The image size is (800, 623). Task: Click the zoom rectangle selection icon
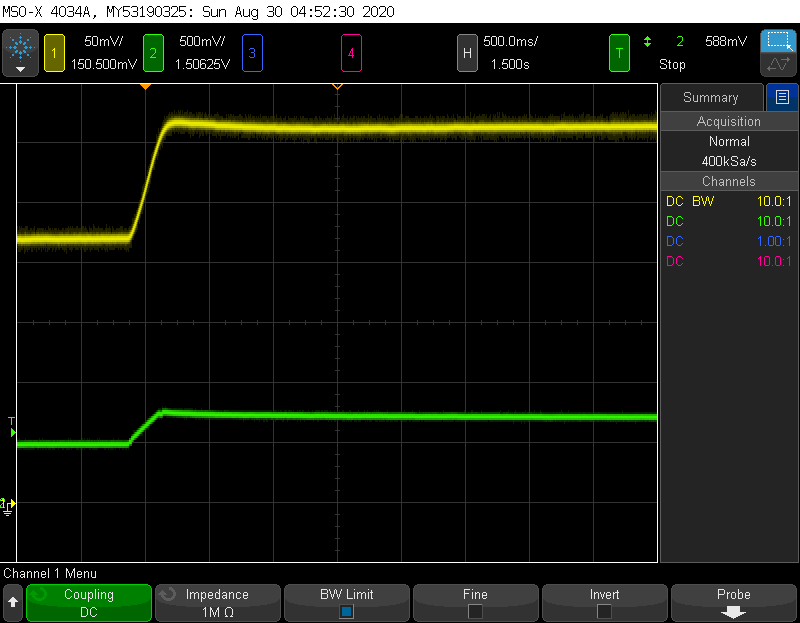click(777, 41)
